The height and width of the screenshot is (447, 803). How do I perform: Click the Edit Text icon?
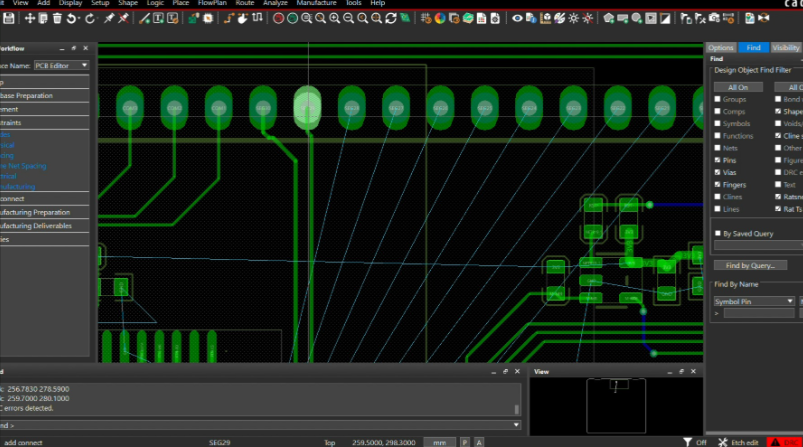[x=173, y=18]
